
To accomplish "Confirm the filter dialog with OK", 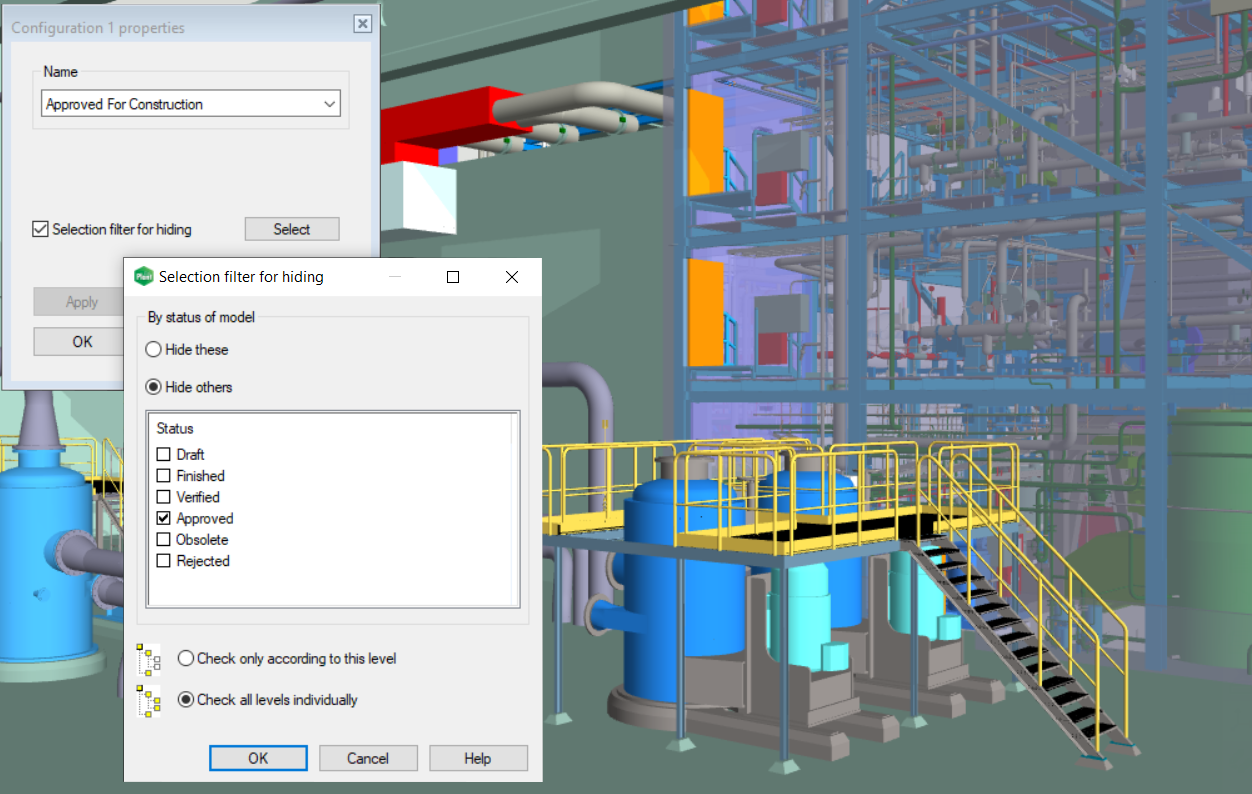I will [258, 758].
